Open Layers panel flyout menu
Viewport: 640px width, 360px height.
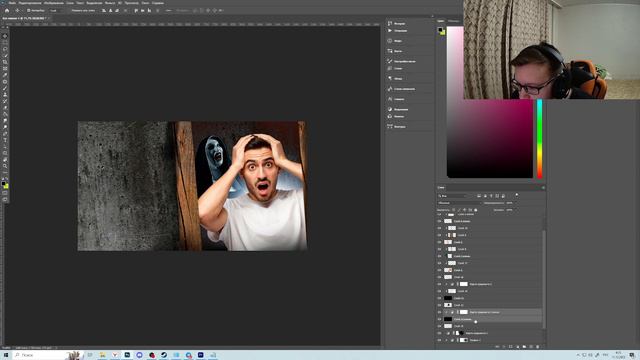coord(543,187)
